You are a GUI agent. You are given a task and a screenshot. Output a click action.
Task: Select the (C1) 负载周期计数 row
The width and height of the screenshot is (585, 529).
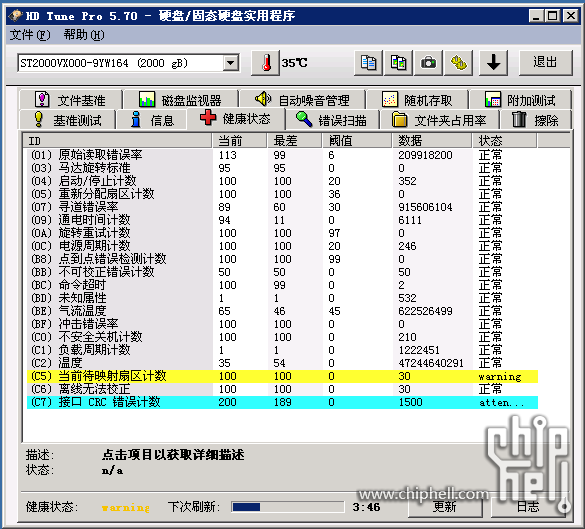pos(282,350)
